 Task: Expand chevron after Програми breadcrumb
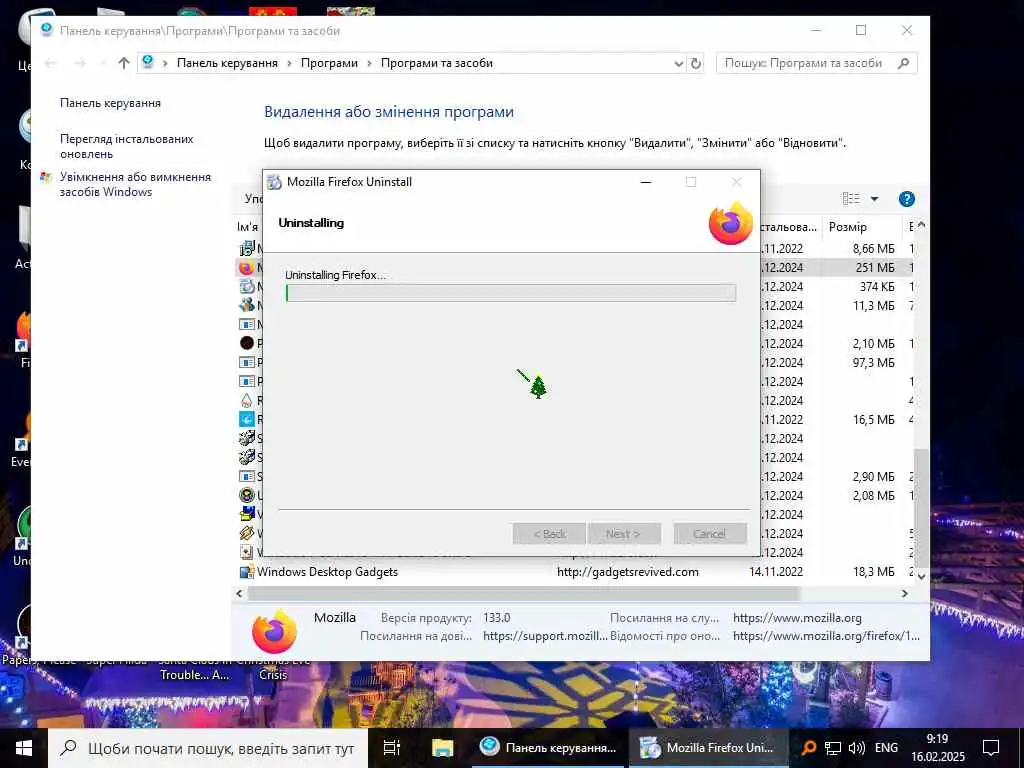370,63
